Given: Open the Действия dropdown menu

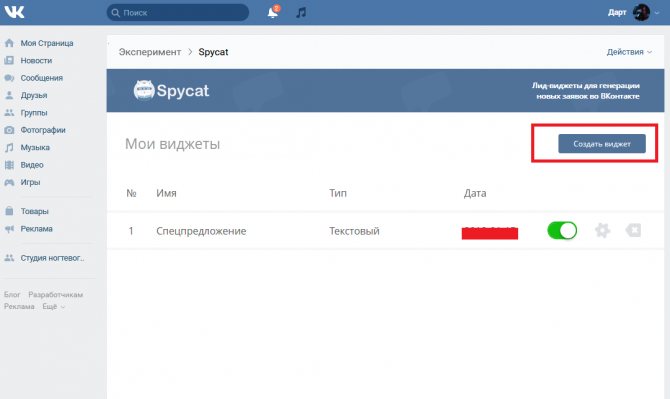Looking at the screenshot, I should tap(629, 52).
